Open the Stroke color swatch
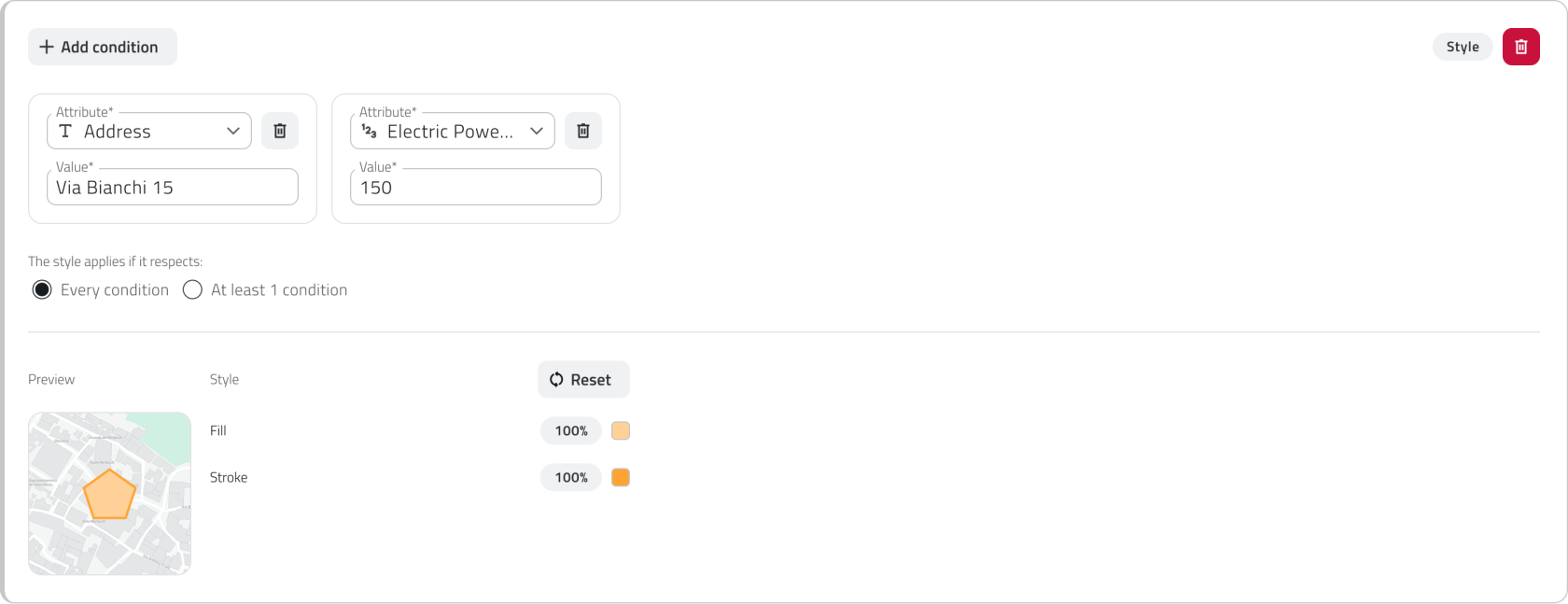The height and width of the screenshot is (604, 1568). 621,477
